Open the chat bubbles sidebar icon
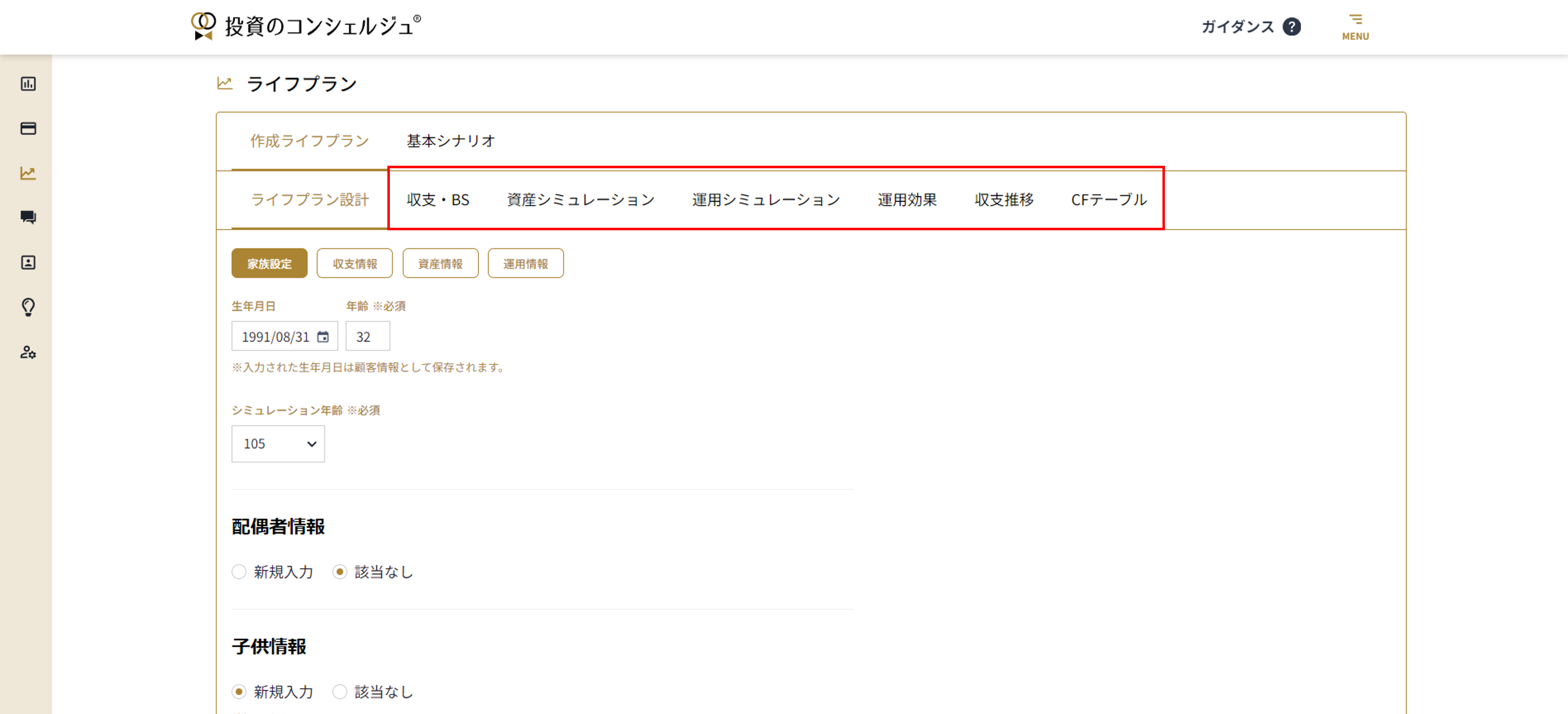 28,217
